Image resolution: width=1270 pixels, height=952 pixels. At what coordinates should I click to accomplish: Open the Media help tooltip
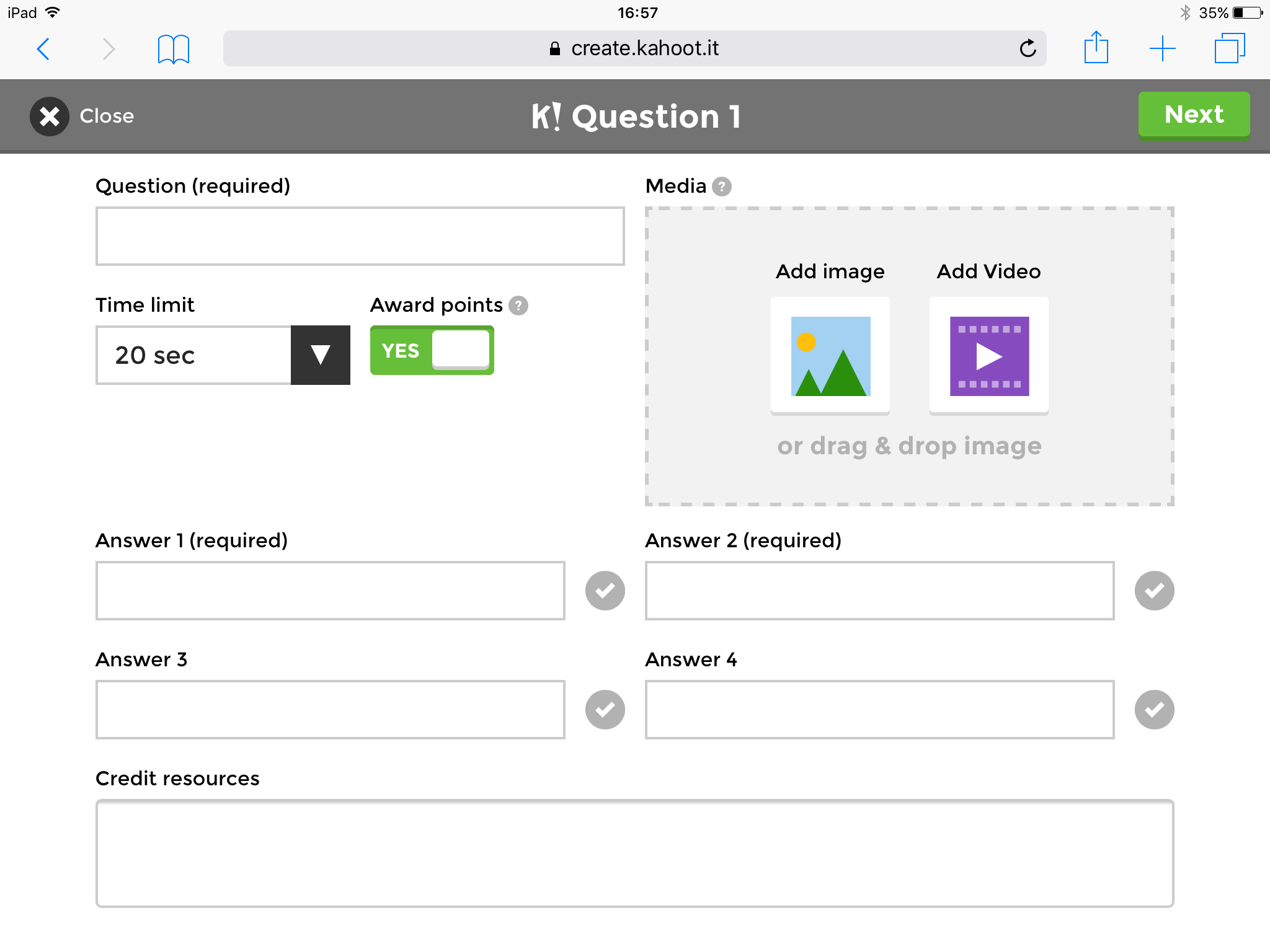pos(722,186)
